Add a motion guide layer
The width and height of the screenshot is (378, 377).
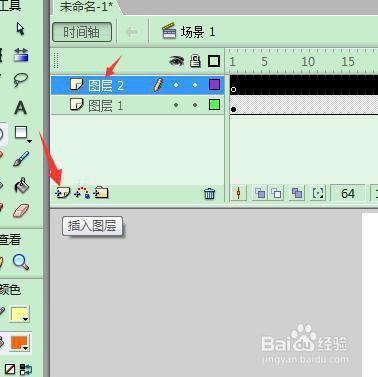tap(82, 193)
